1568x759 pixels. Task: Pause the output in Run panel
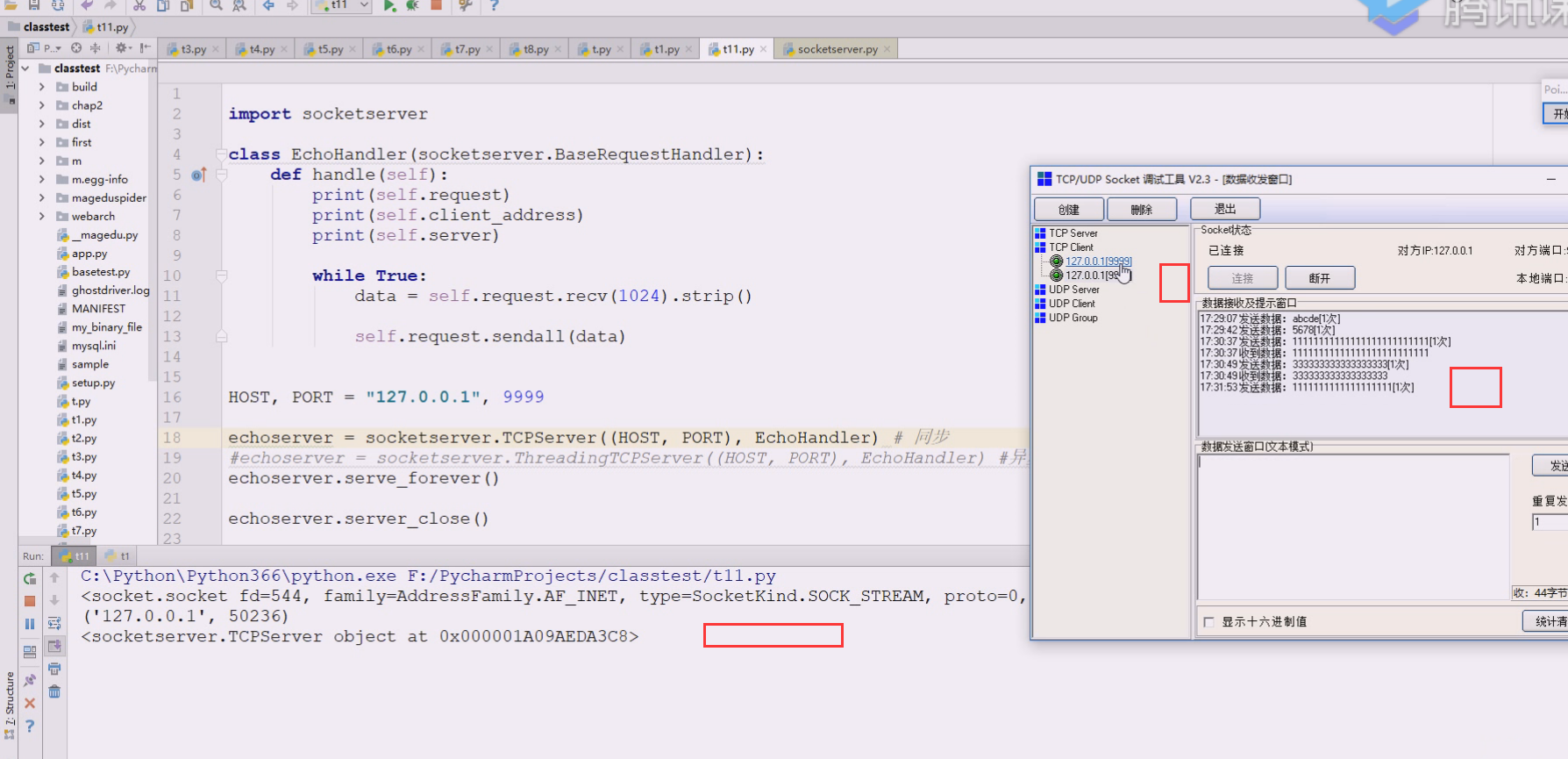click(30, 624)
